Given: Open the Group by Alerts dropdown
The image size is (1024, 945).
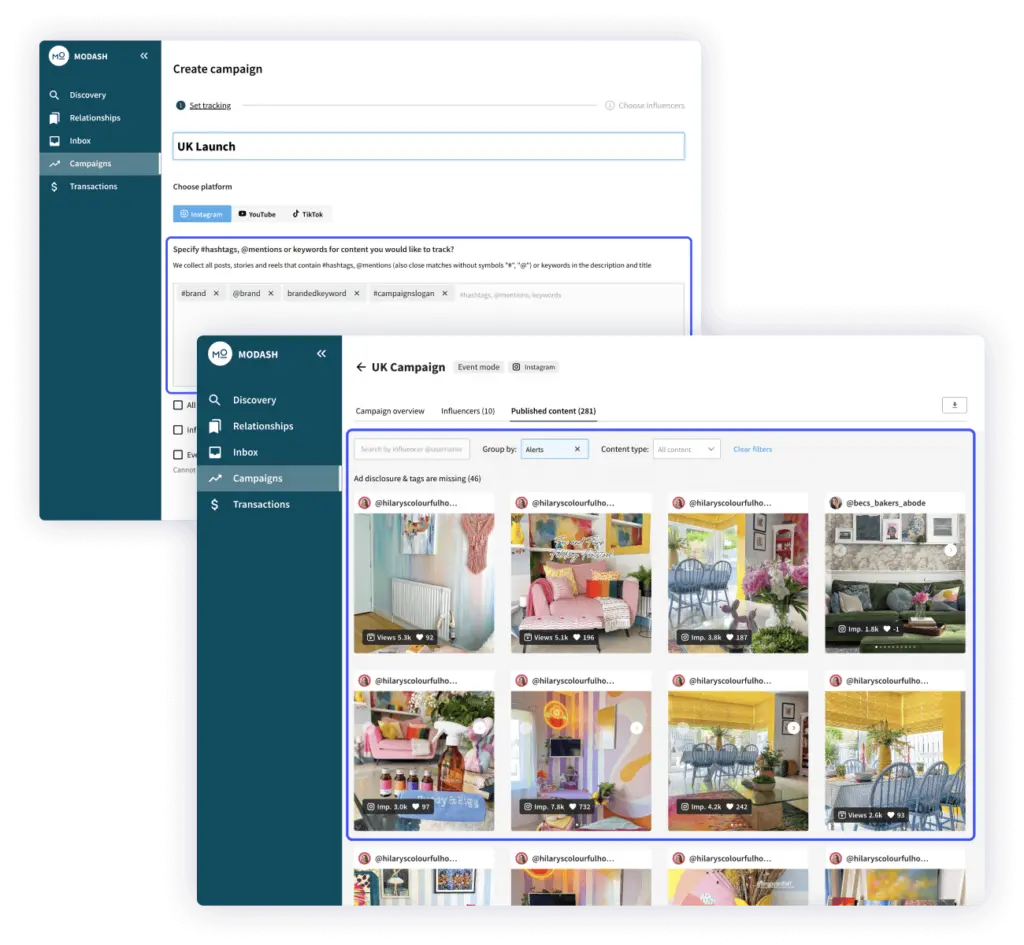Looking at the screenshot, I should [x=546, y=449].
